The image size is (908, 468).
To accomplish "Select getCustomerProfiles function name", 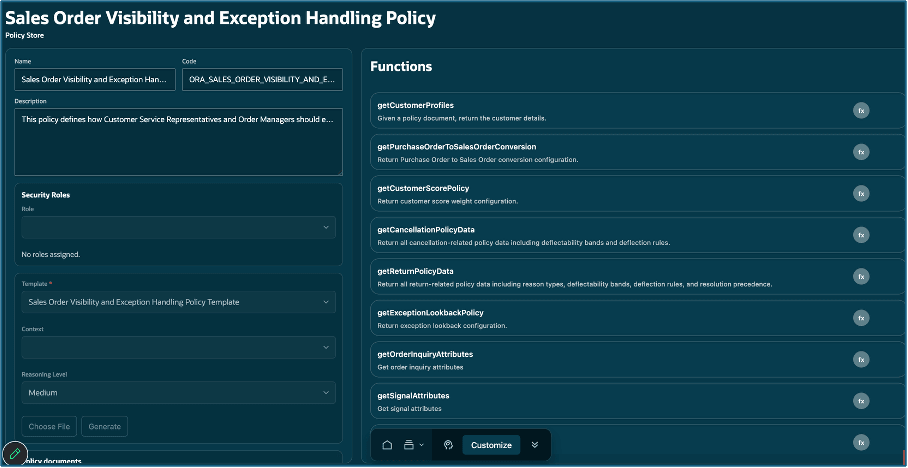I will click(415, 105).
